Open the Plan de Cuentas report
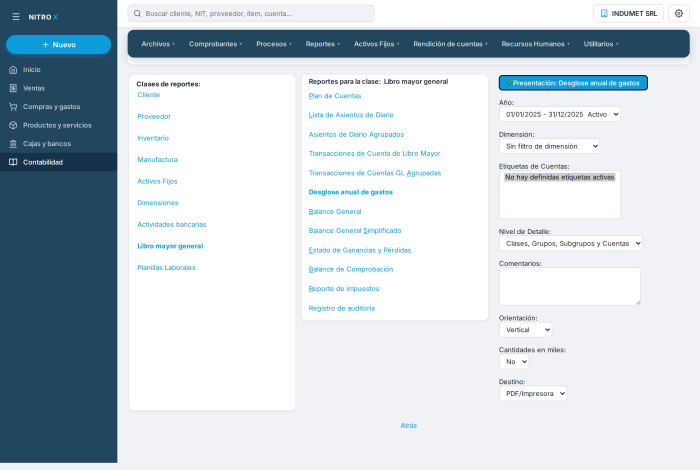The height and width of the screenshot is (470, 700). 335,96
